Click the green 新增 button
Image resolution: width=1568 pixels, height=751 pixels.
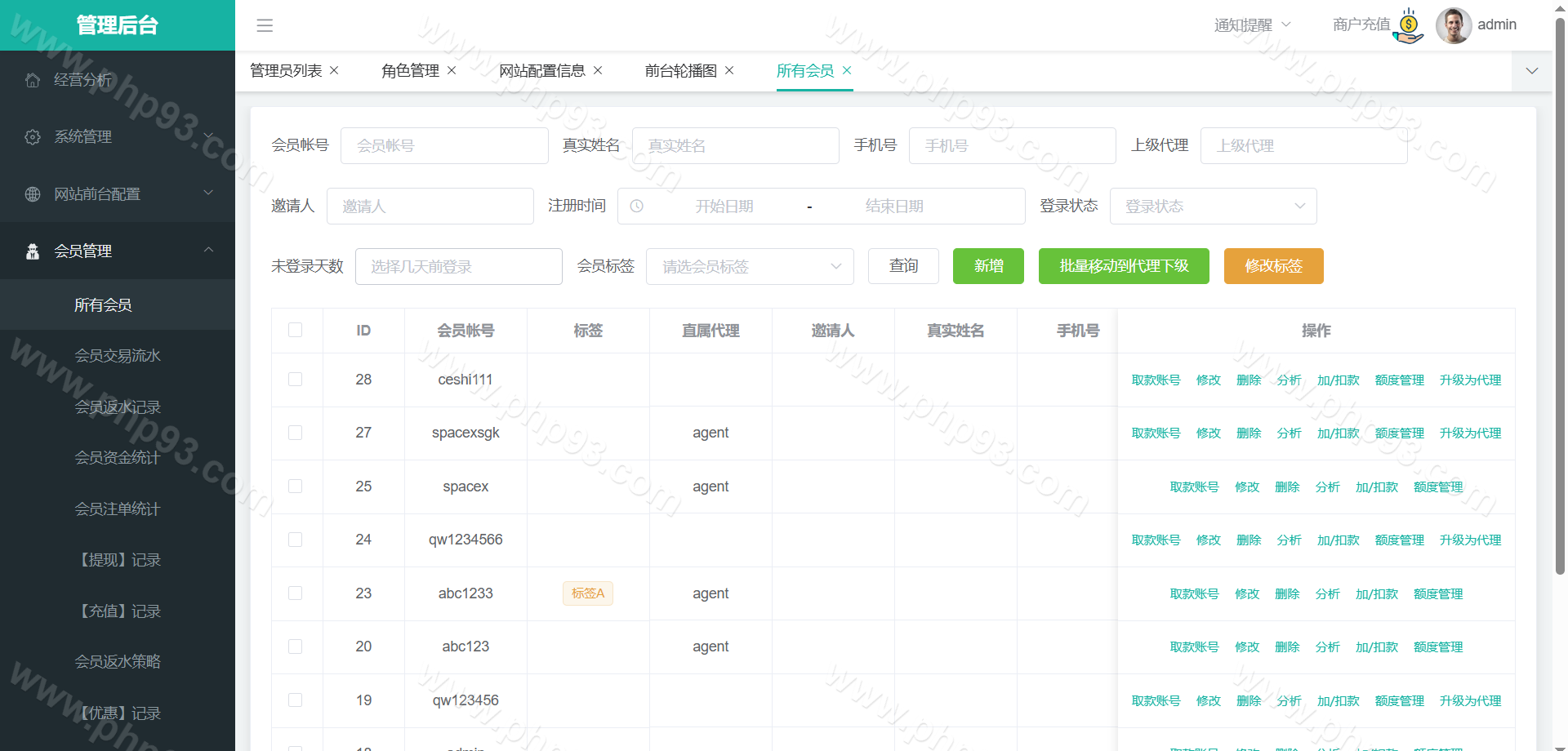[988, 266]
